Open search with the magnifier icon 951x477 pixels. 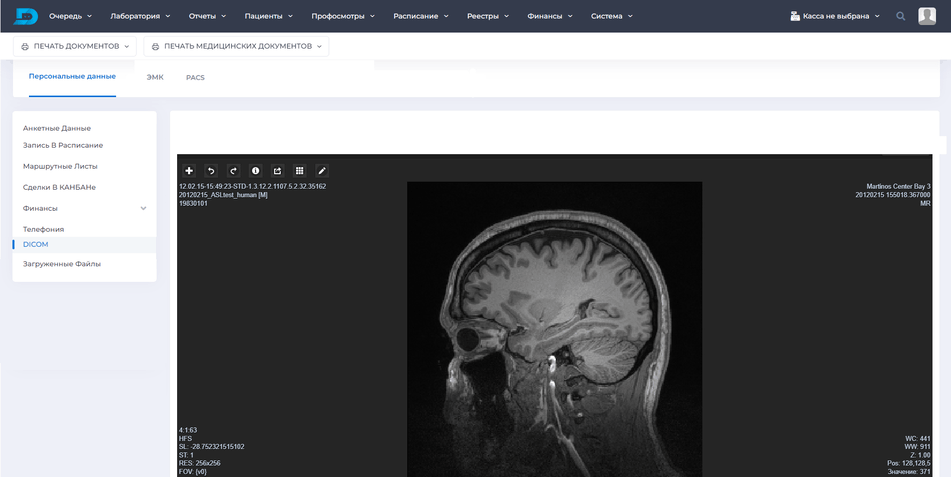tap(901, 16)
